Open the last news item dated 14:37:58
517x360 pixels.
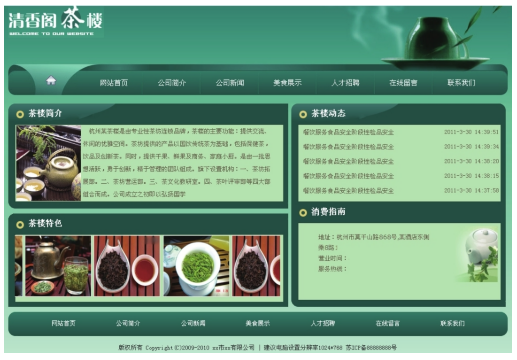[348, 191]
